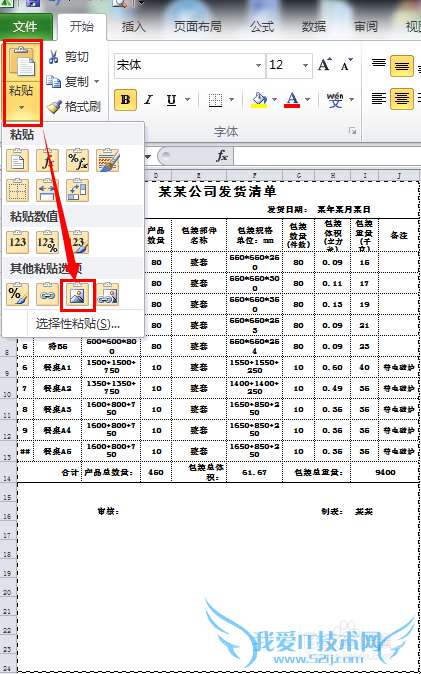Image resolution: width=421 pixels, height=674 pixels.
Task: Choose the Paste as Picture option
Action: [x=77, y=294]
